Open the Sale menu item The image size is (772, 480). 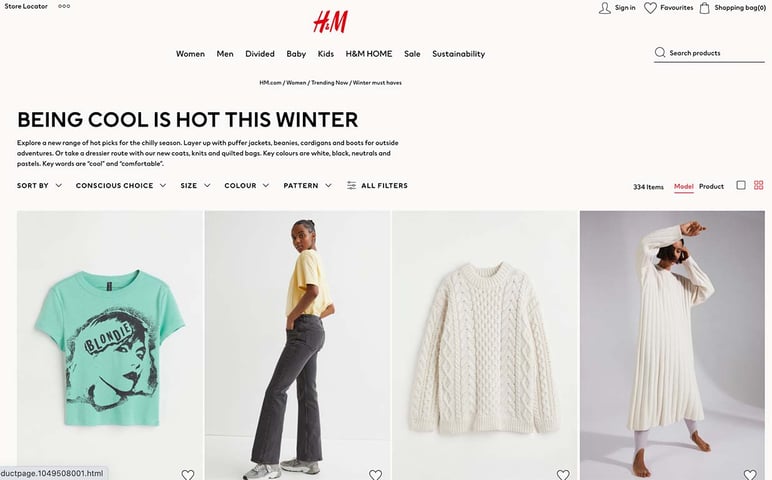coord(412,54)
